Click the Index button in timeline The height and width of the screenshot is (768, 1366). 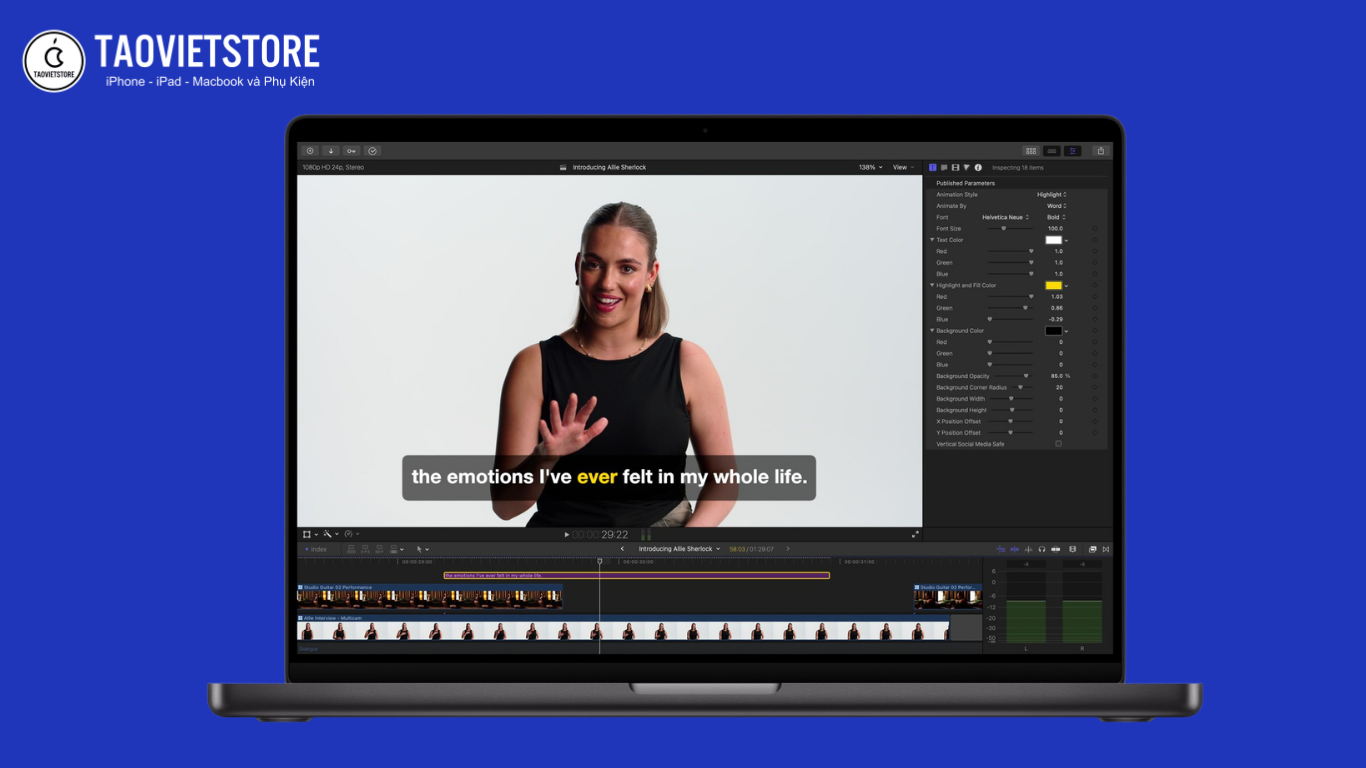316,549
